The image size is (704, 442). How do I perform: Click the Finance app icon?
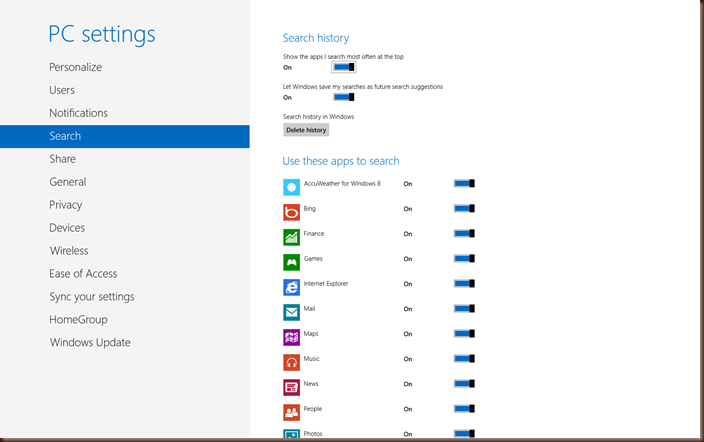coord(291,238)
